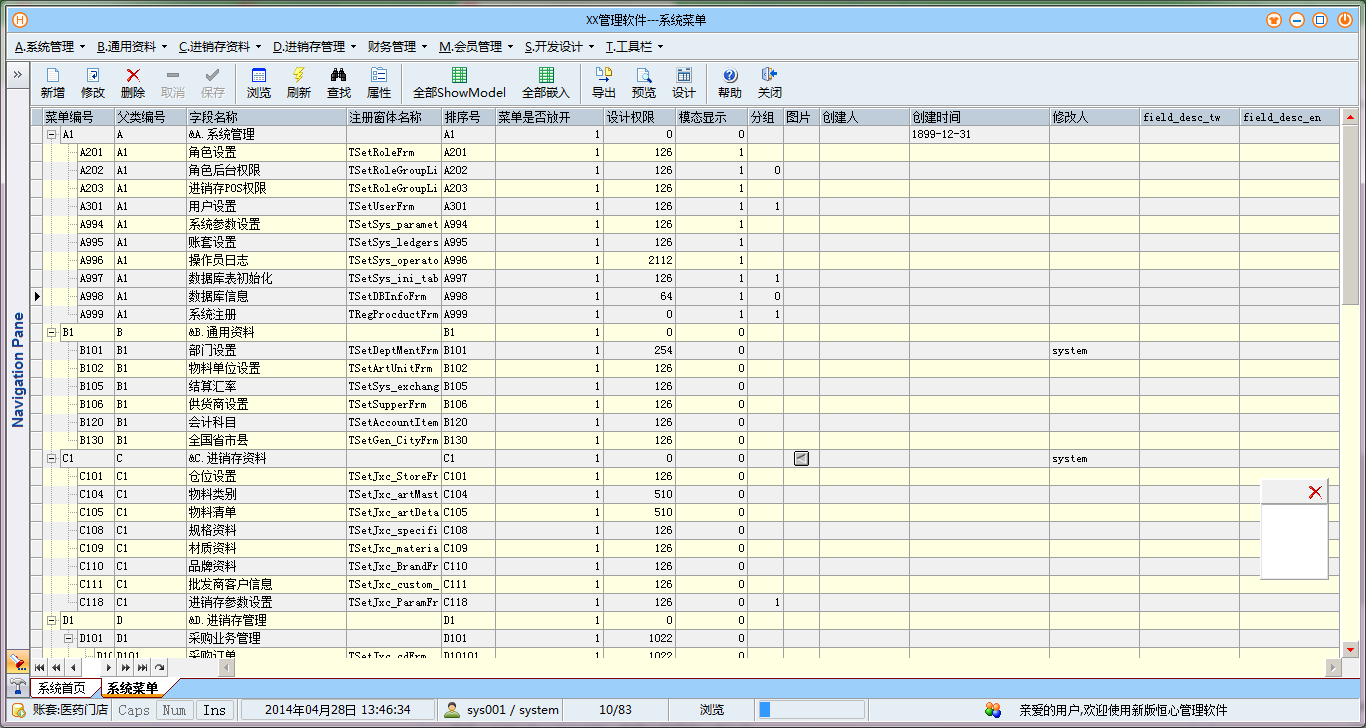Open the 财务管理 menu

pos(398,46)
